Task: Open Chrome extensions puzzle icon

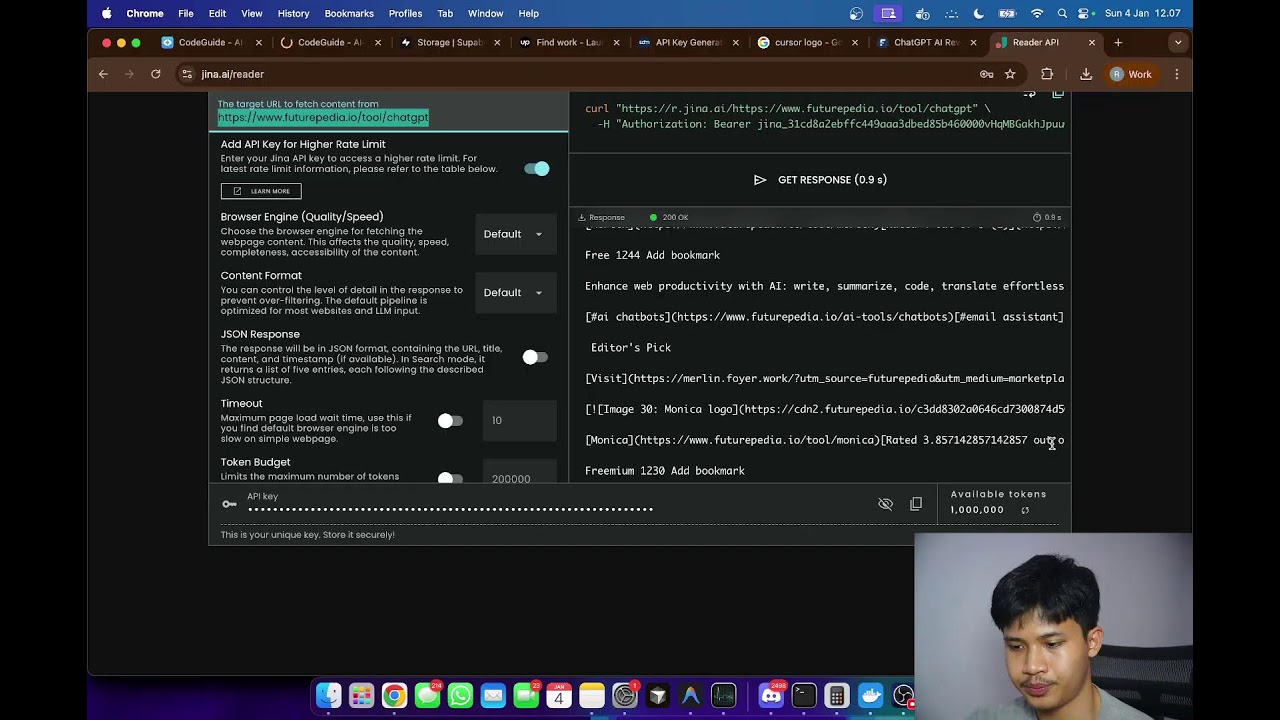Action: 1047,74
